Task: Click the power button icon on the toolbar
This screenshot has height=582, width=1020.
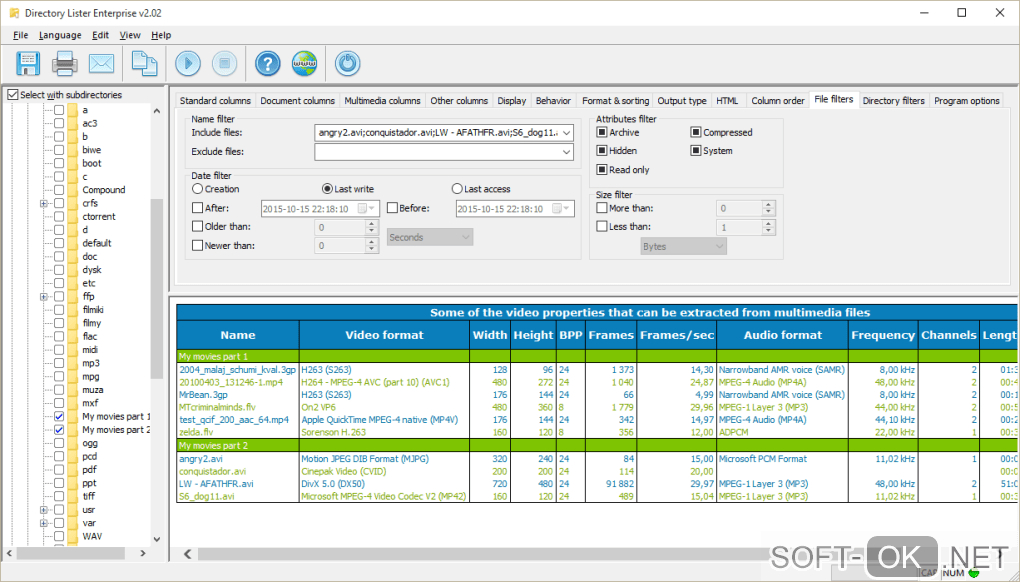Action: tap(347, 63)
